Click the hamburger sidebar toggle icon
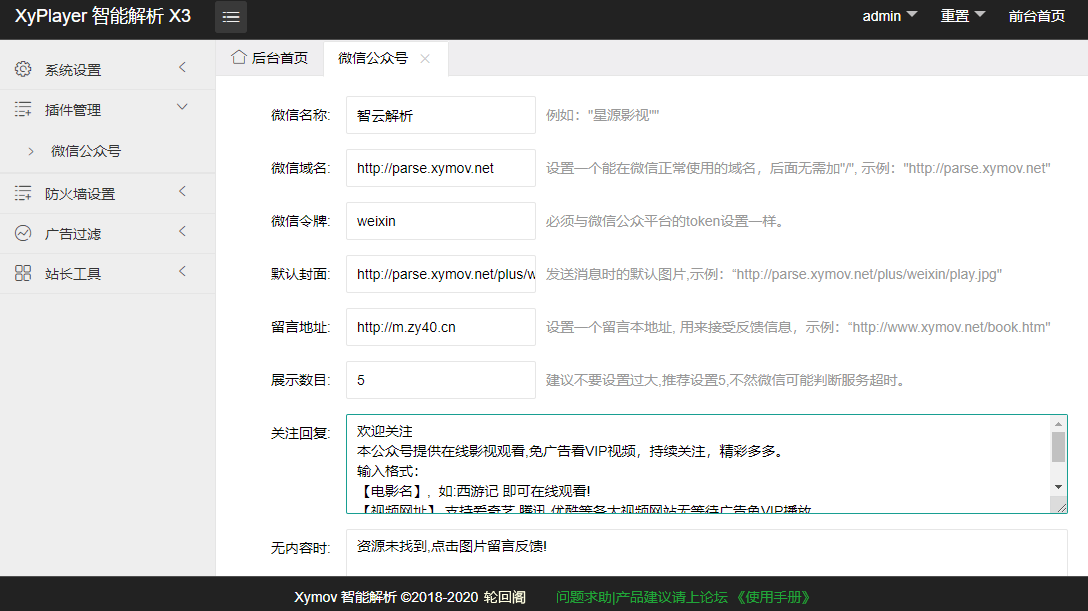This screenshot has height=611, width=1088. (231, 17)
